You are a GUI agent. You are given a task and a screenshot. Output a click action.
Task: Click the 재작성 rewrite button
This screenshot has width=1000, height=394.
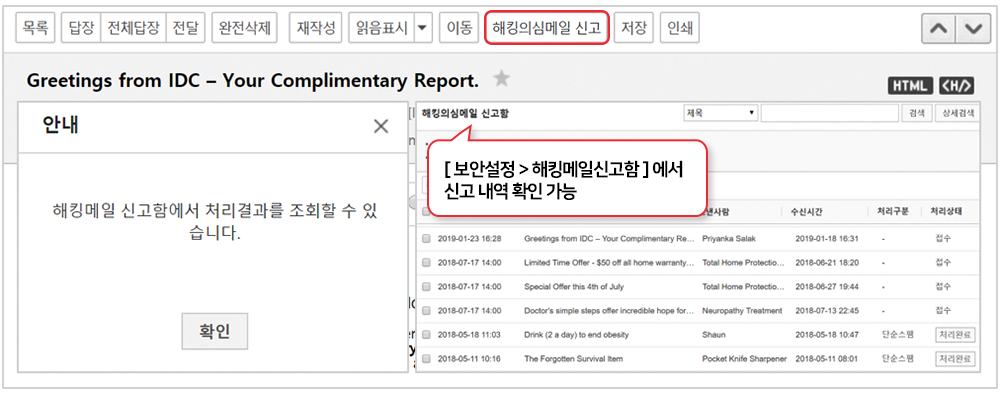tap(316, 28)
